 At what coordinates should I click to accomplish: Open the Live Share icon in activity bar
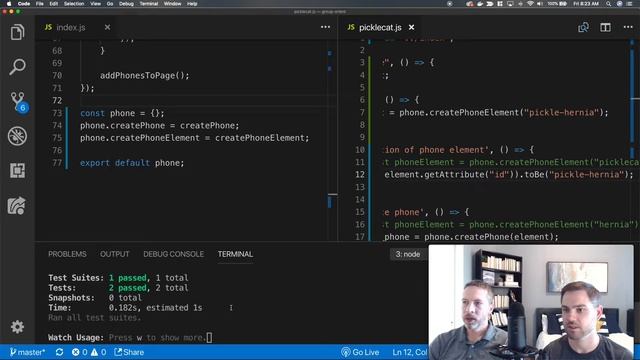coord(17,205)
